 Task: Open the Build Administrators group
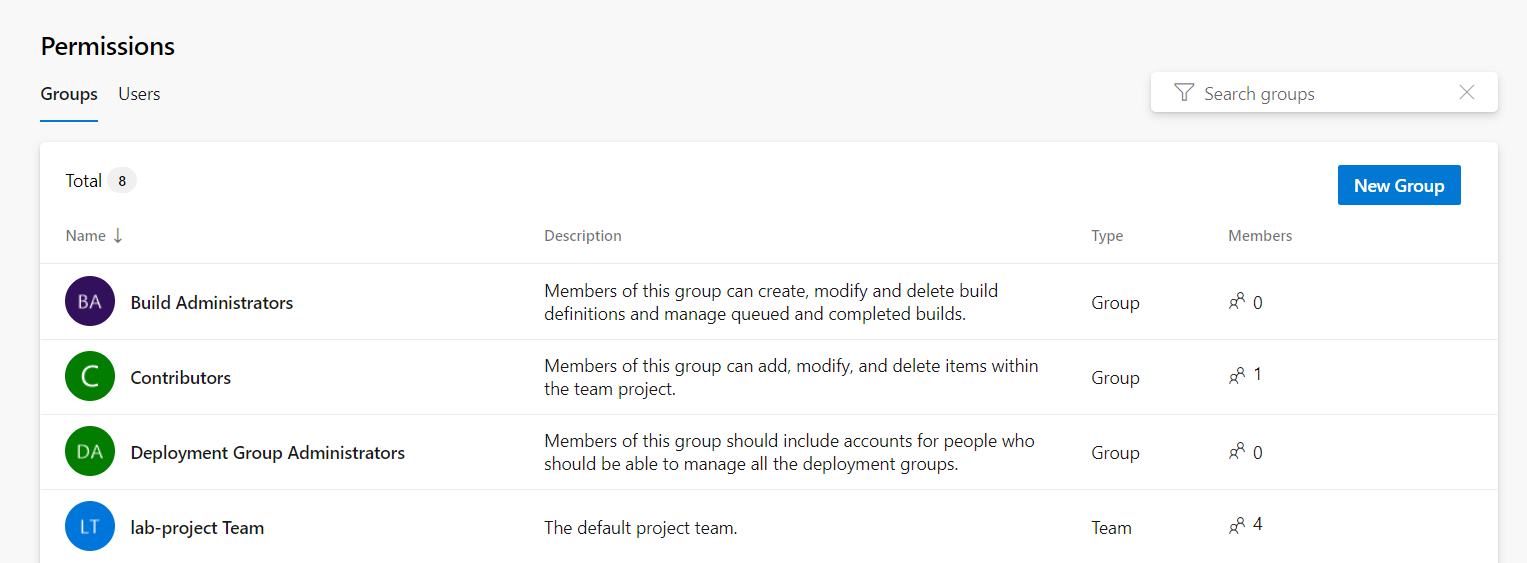coord(212,302)
